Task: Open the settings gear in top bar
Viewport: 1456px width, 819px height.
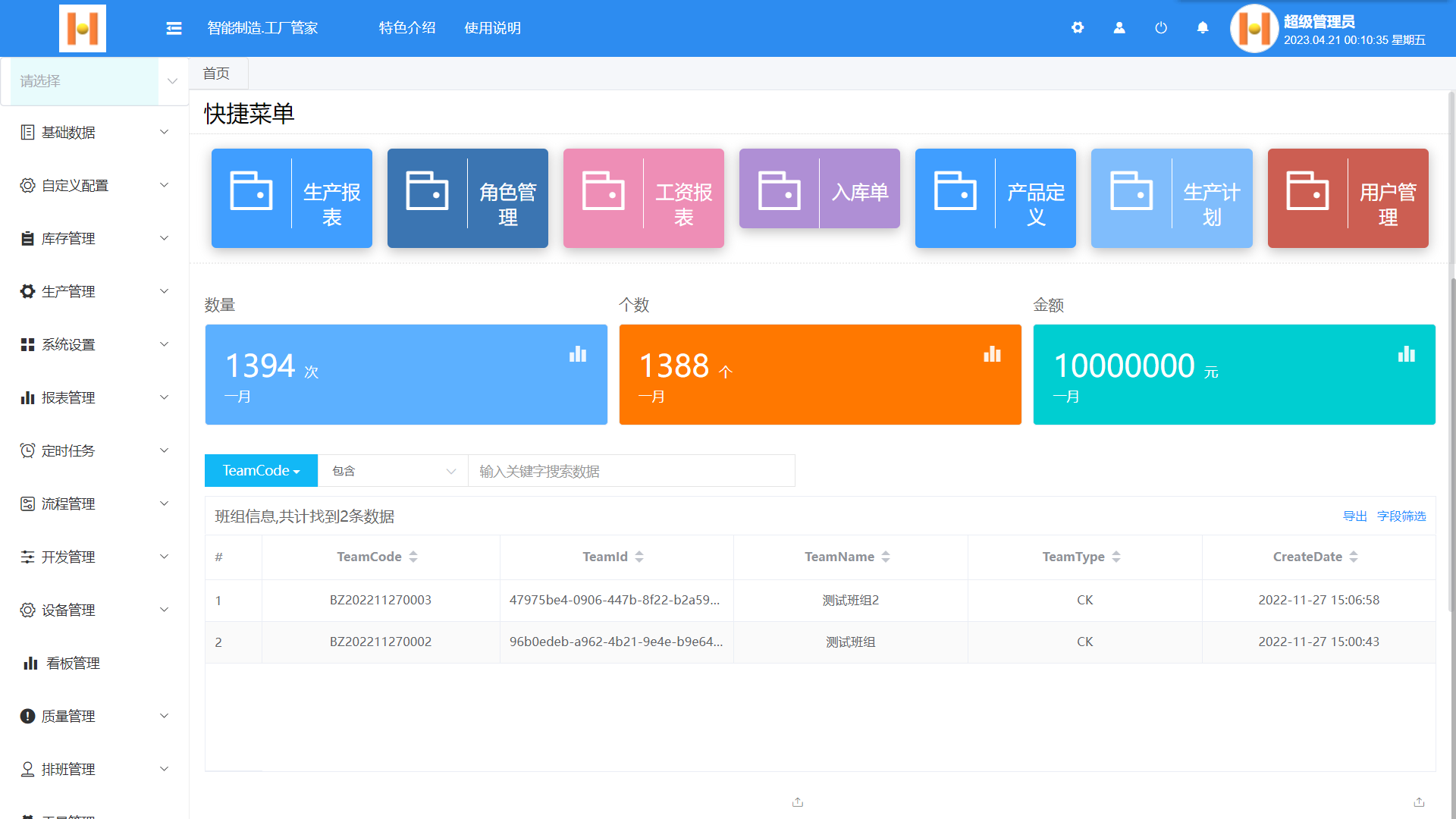Action: [x=1078, y=28]
